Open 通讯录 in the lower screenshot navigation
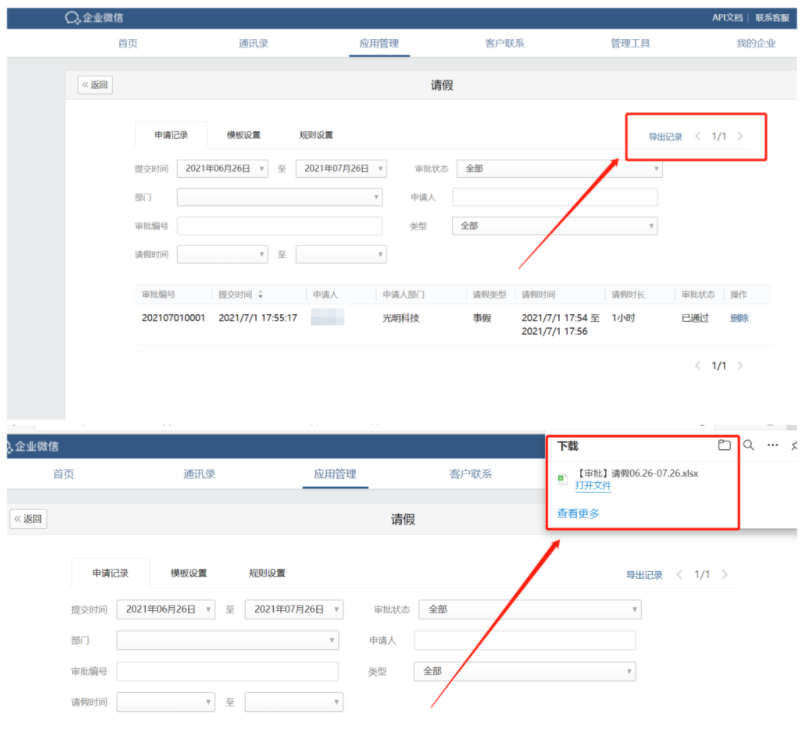This screenshot has height=732, width=806. pos(199,474)
